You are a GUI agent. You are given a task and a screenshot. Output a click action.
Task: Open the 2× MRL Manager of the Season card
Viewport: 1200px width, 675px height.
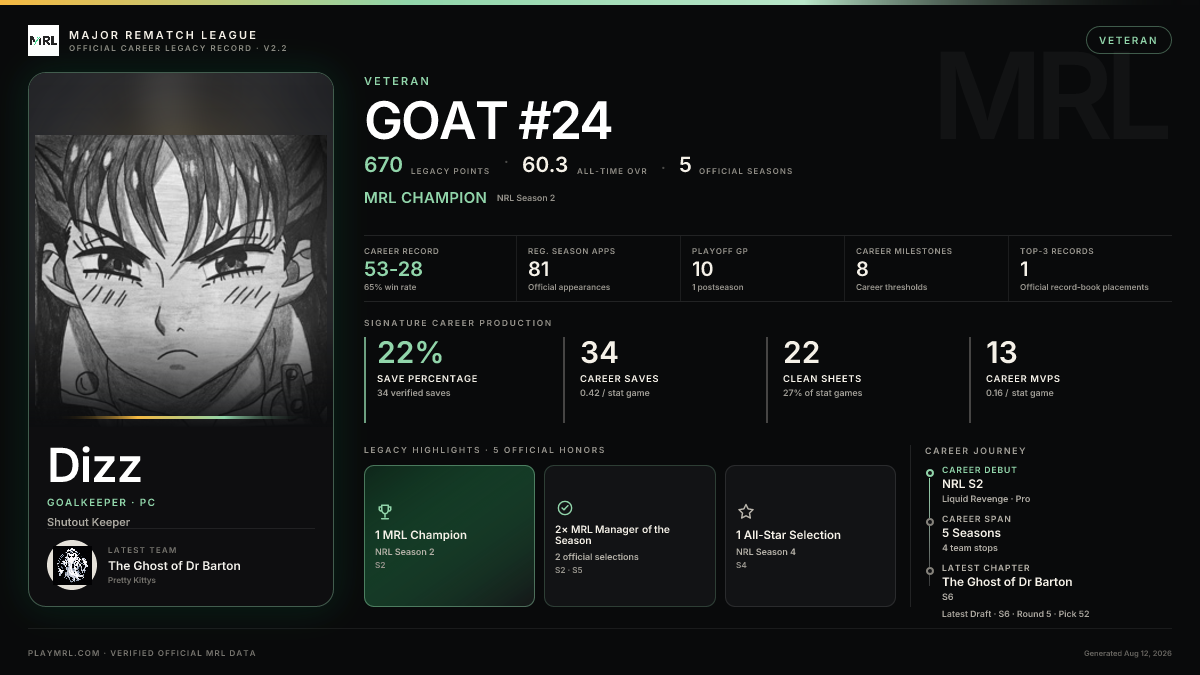pyautogui.click(x=630, y=536)
